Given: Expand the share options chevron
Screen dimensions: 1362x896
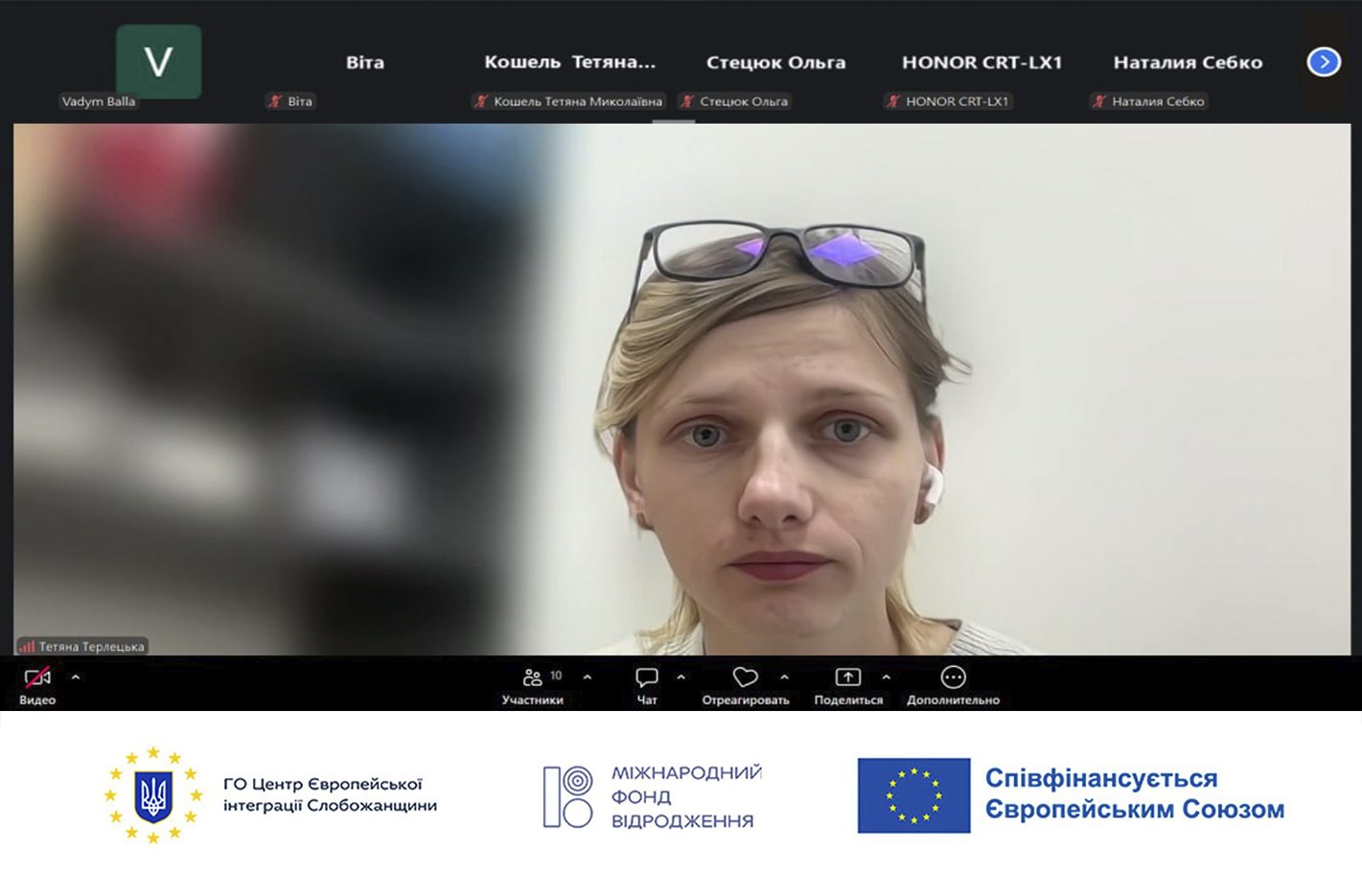Looking at the screenshot, I should pos(887,678).
